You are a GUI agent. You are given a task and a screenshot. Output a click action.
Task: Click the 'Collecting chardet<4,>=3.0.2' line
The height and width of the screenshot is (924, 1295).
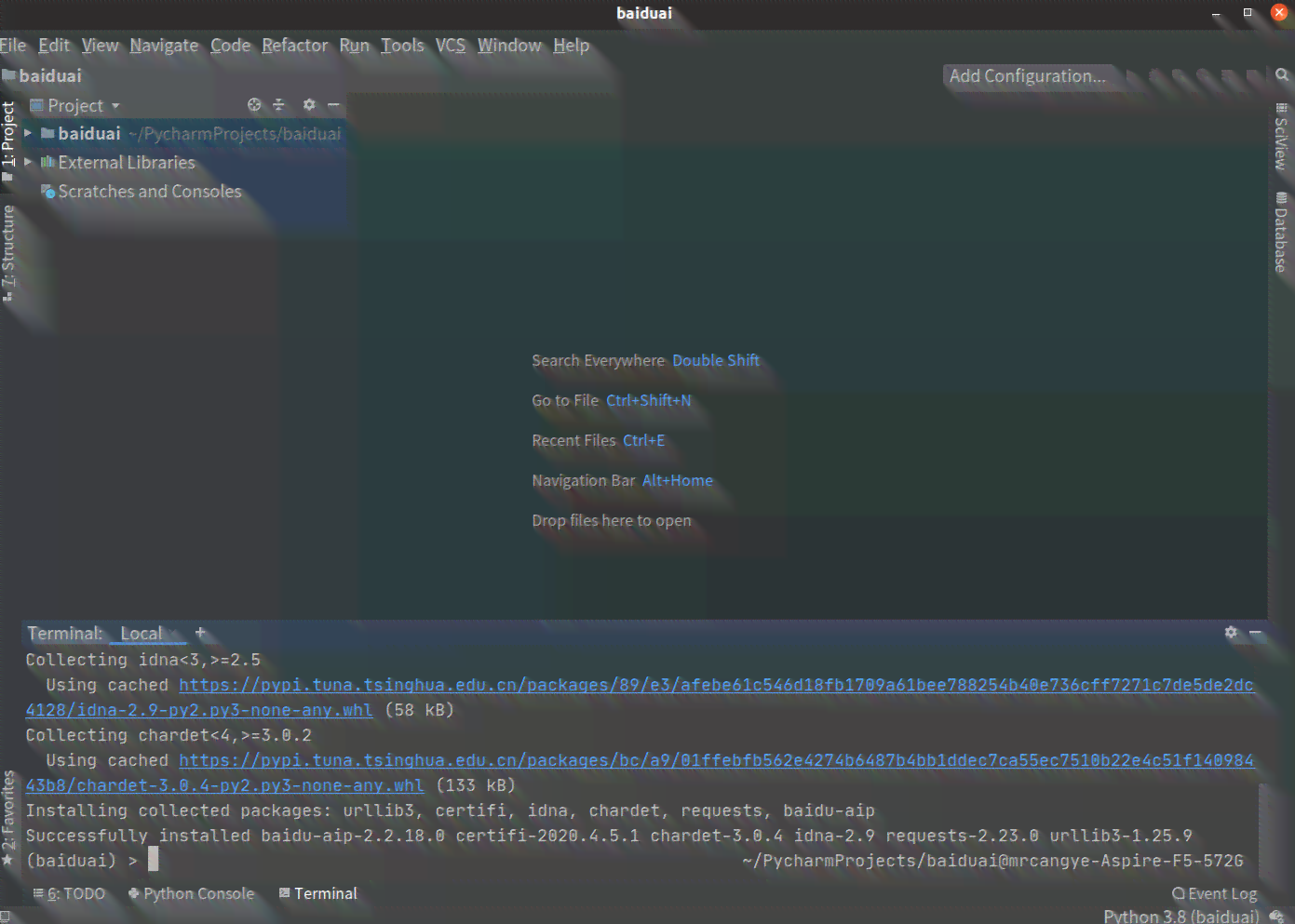coord(169,736)
